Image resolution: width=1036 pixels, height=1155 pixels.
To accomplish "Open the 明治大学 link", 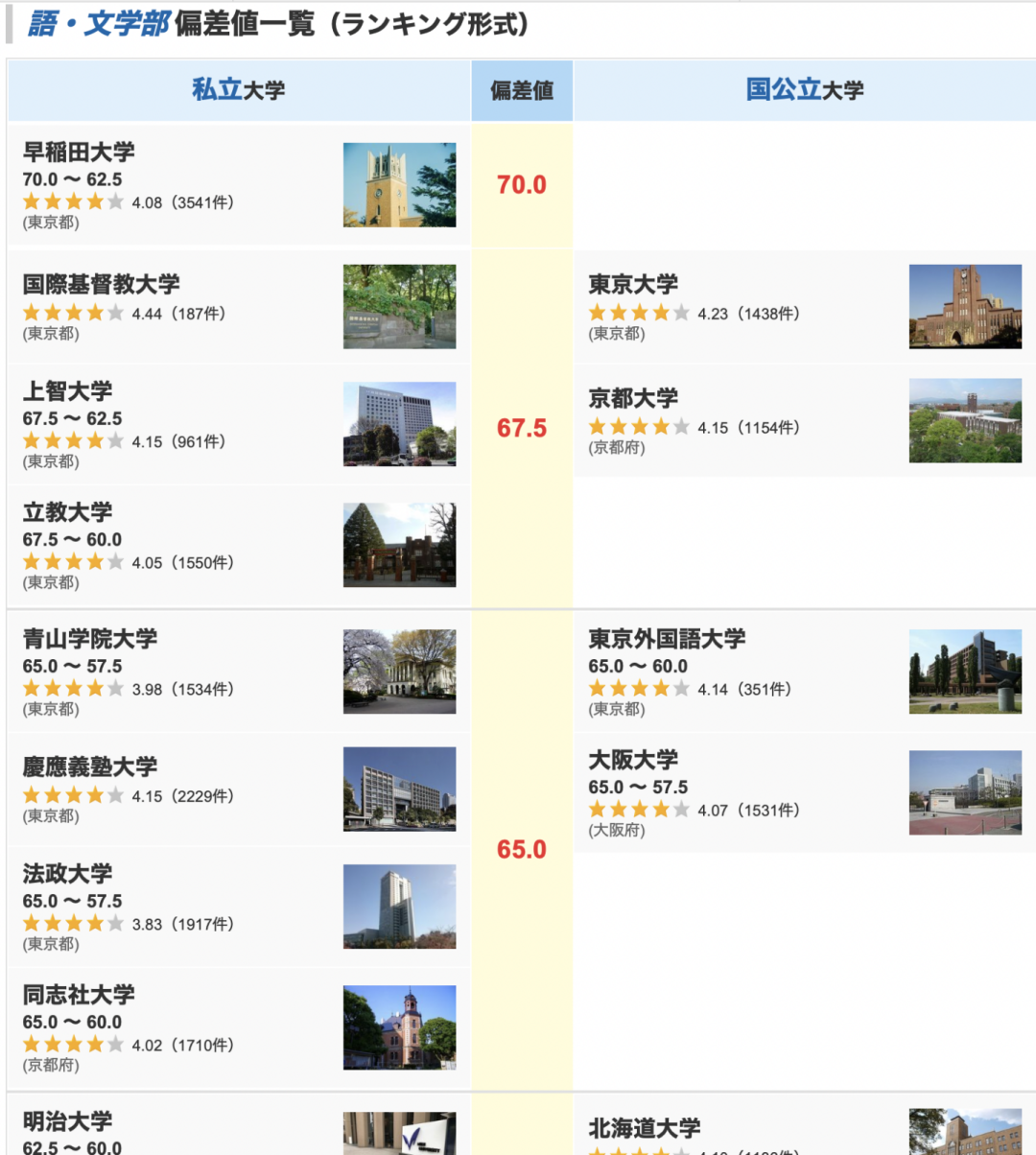I will (67, 1121).
